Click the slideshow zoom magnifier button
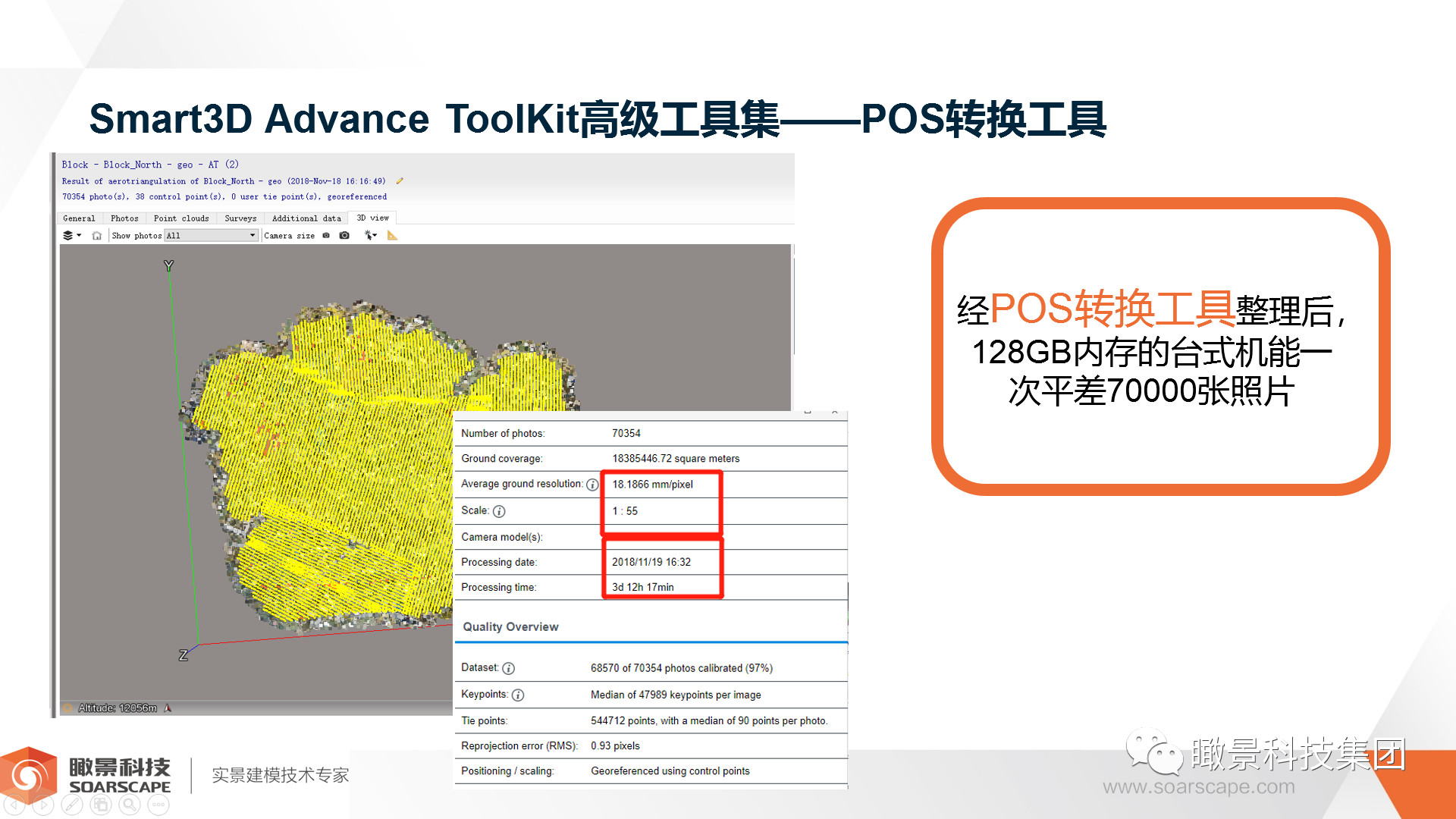The width and height of the screenshot is (1456, 819). click(129, 805)
